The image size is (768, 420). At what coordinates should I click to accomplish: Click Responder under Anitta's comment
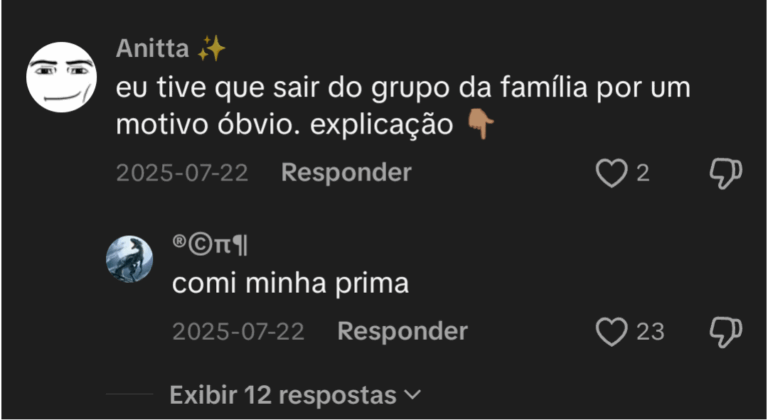pyautogui.click(x=346, y=173)
